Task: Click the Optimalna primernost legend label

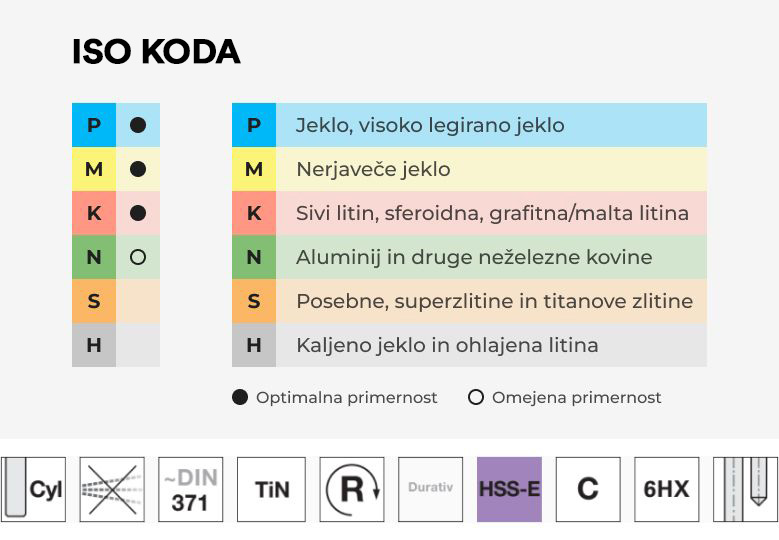Action: (346, 398)
